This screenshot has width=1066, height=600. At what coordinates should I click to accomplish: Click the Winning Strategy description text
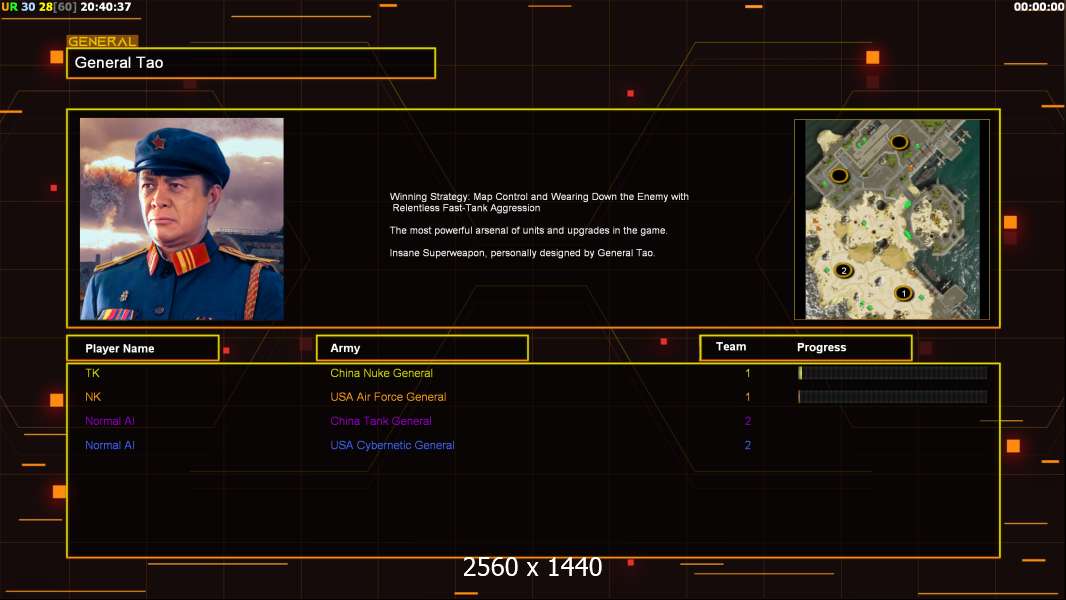[x=539, y=202]
